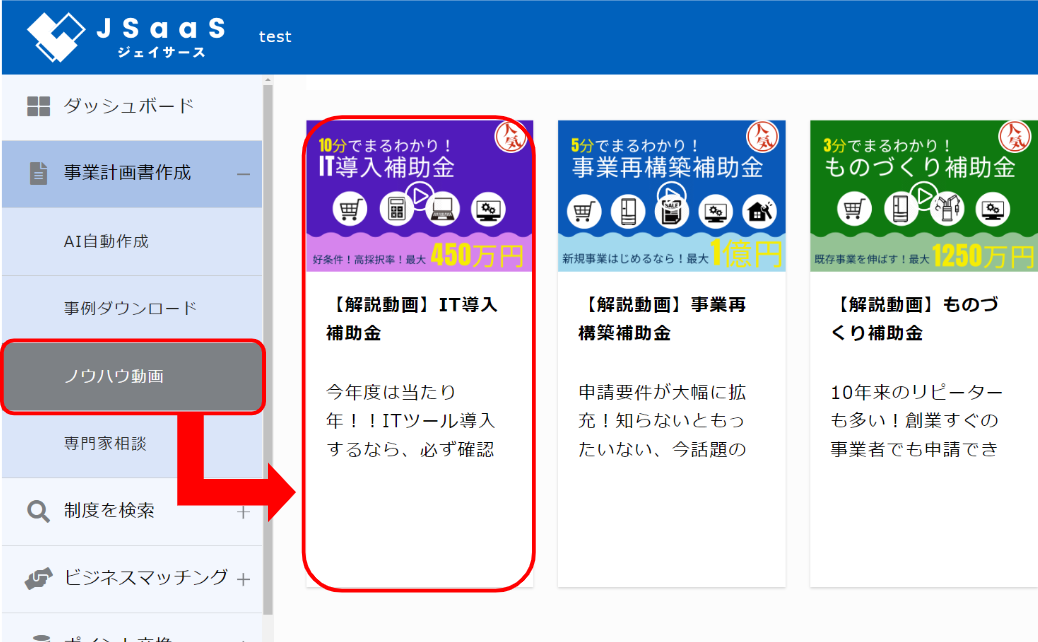
Task: Click the test label in the header
Action: pos(274,37)
